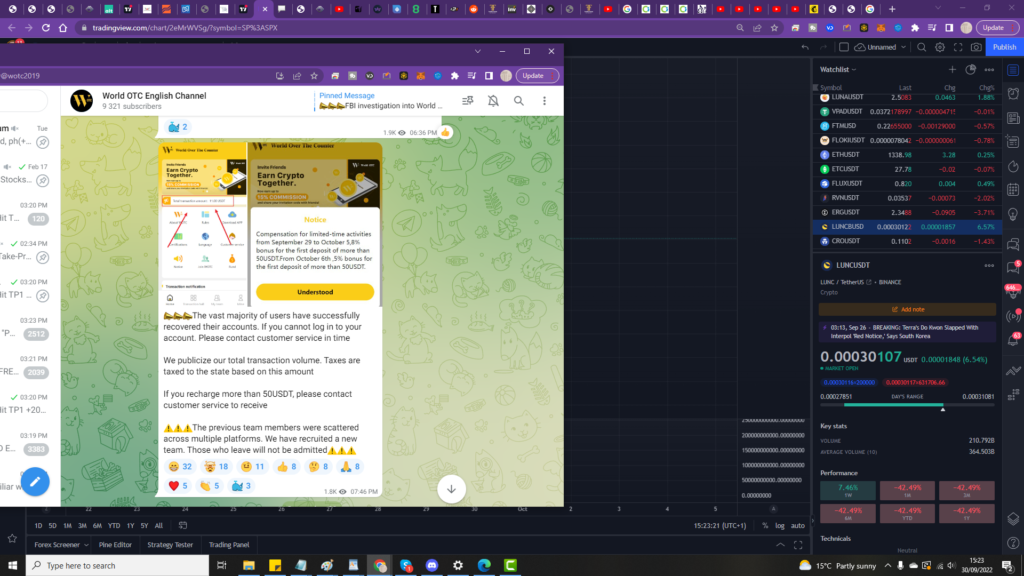Jump to latest message with down arrow
1024x576 pixels.
pyautogui.click(x=451, y=488)
